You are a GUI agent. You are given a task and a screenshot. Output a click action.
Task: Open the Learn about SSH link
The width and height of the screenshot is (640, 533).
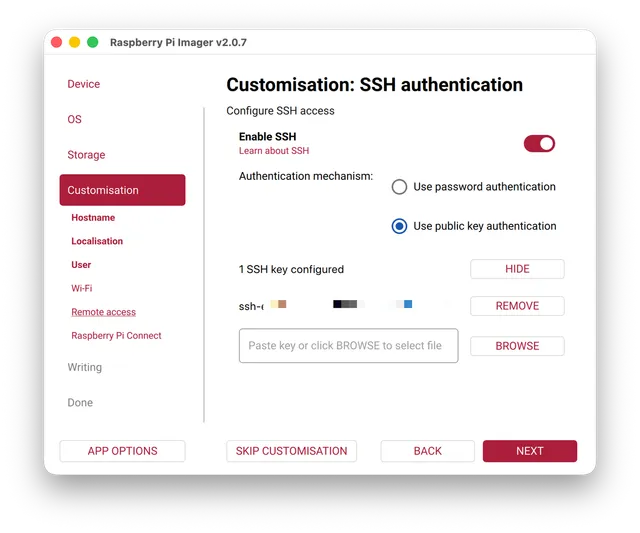[274, 151]
